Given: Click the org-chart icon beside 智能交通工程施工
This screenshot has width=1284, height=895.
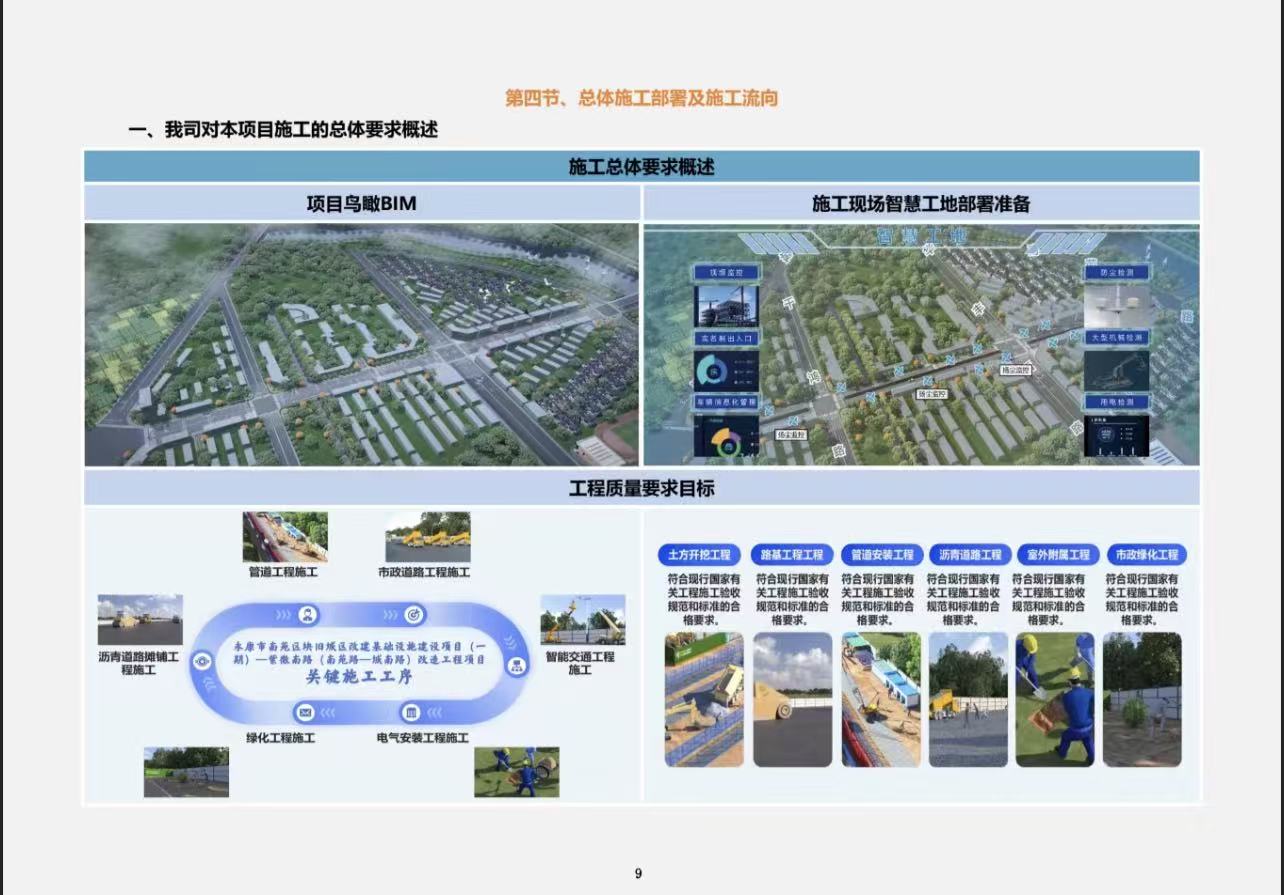Looking at the screenshot, I should [x=517, y=664].
